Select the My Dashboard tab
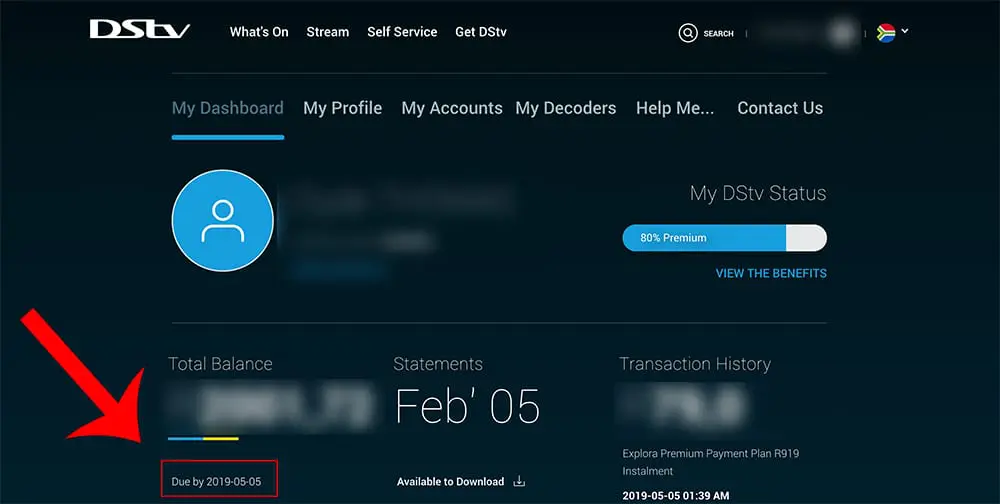Image resolution: width=1000 pixels, height=504 pixels. (x=228, y=108)
